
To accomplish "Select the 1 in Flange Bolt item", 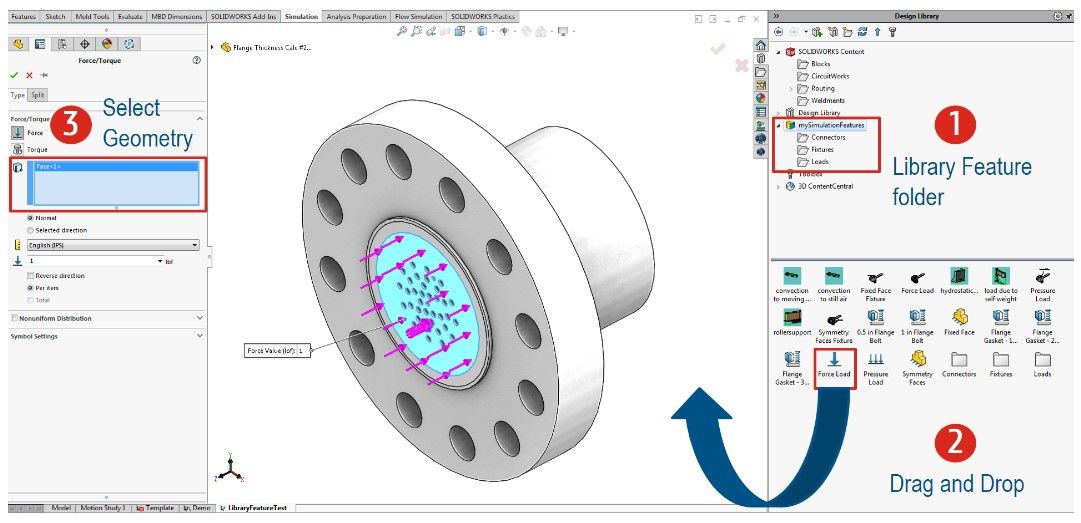I will point(917,325).
